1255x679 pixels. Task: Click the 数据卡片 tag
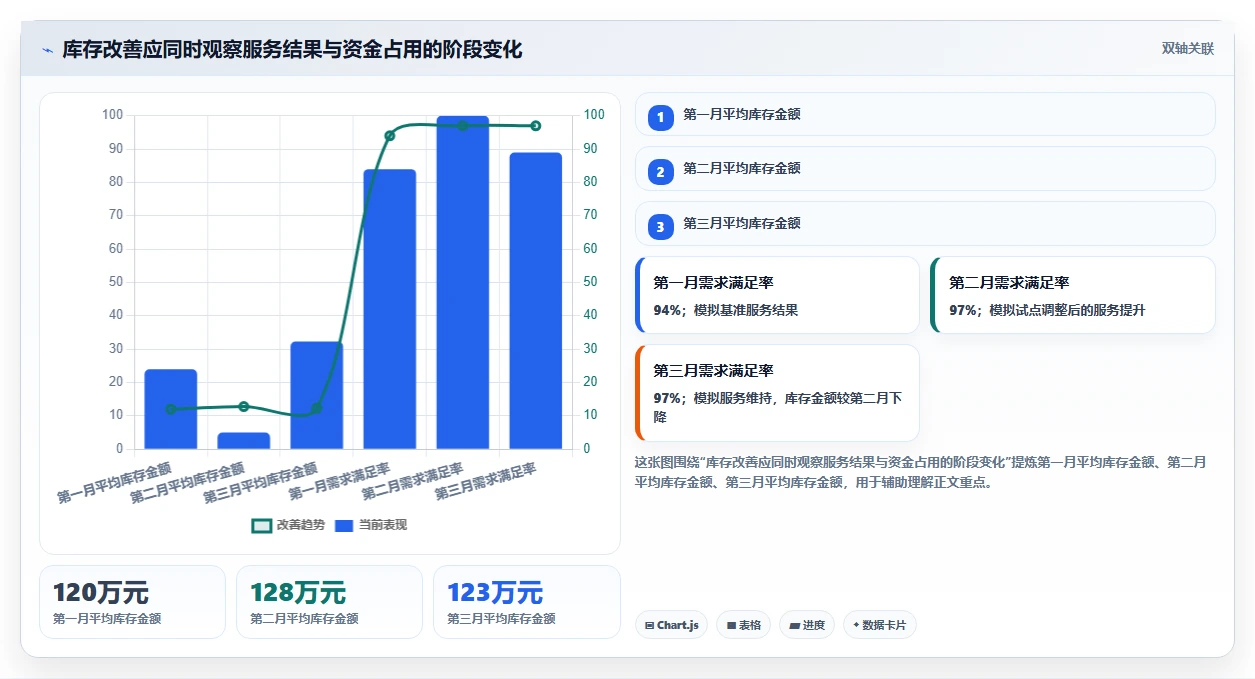(x=880, y=625)
